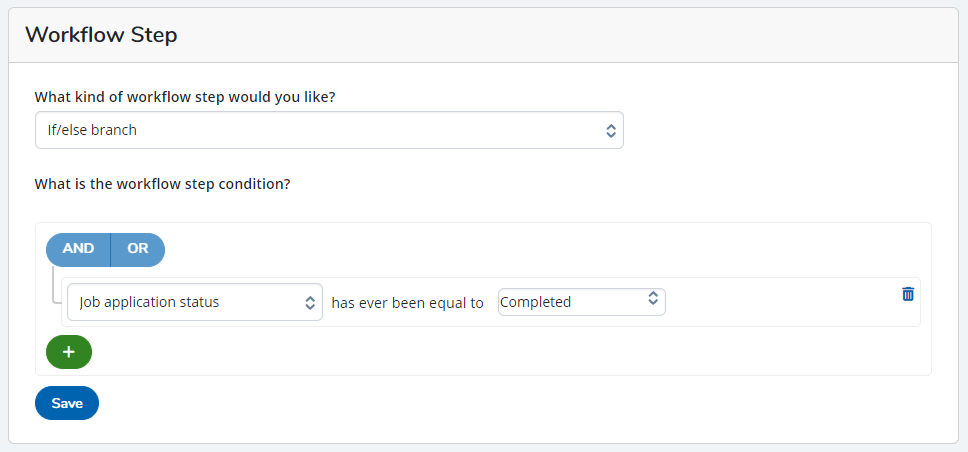The width and height of the screenshot is (968, 452).
Task: Switch condition logic to AND
Action: [x=78, y=249]
